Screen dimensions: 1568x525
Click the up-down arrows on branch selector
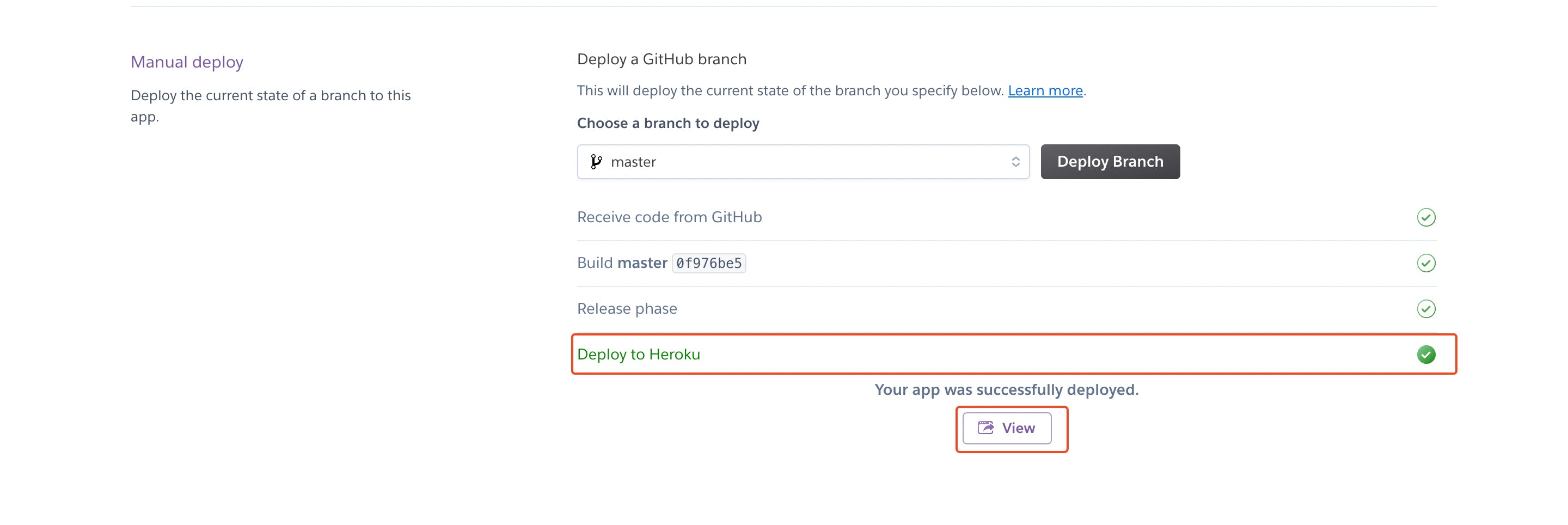point(1015,161)
